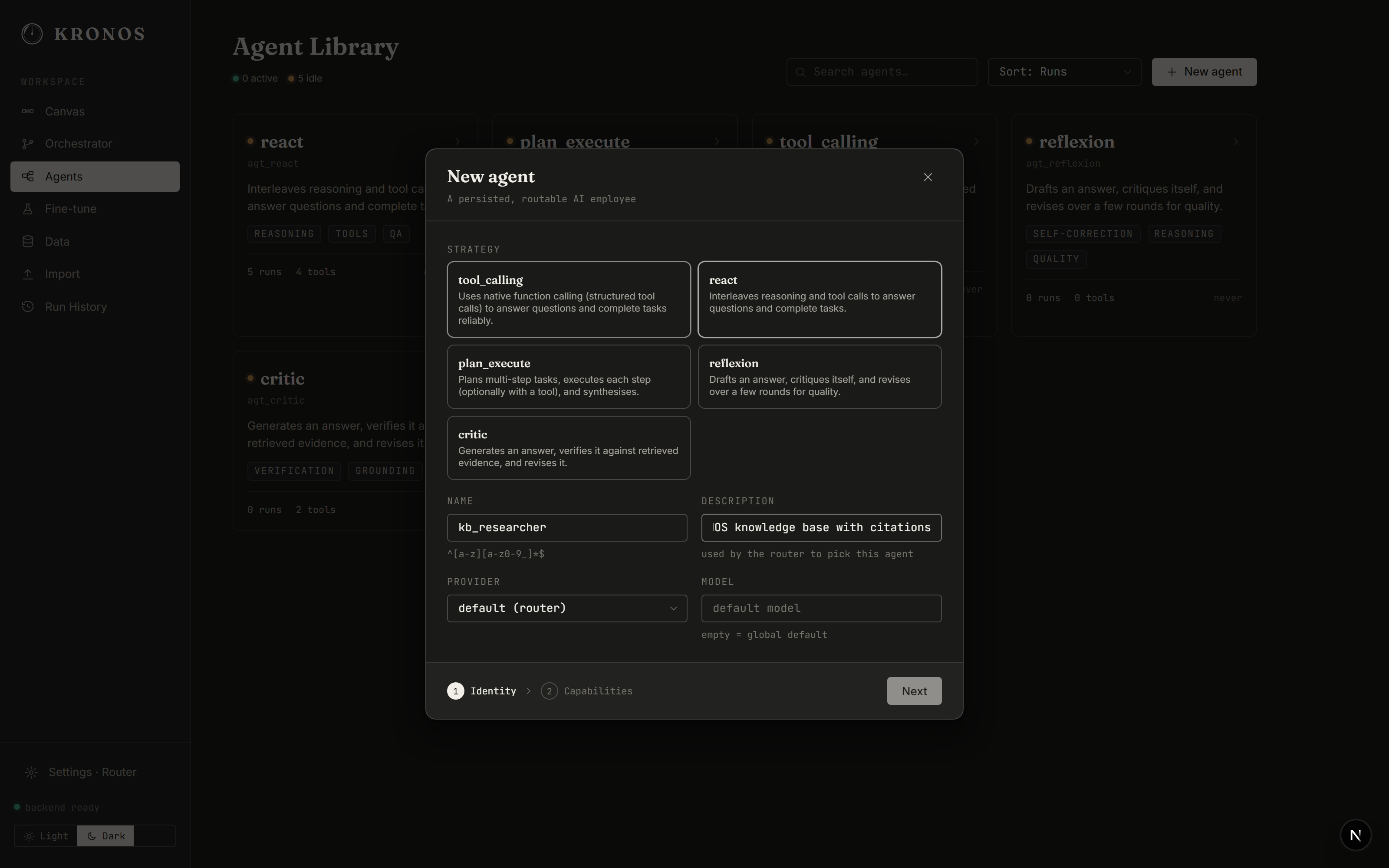Click the SELF-CORRECTION tag

(1083, 233)
